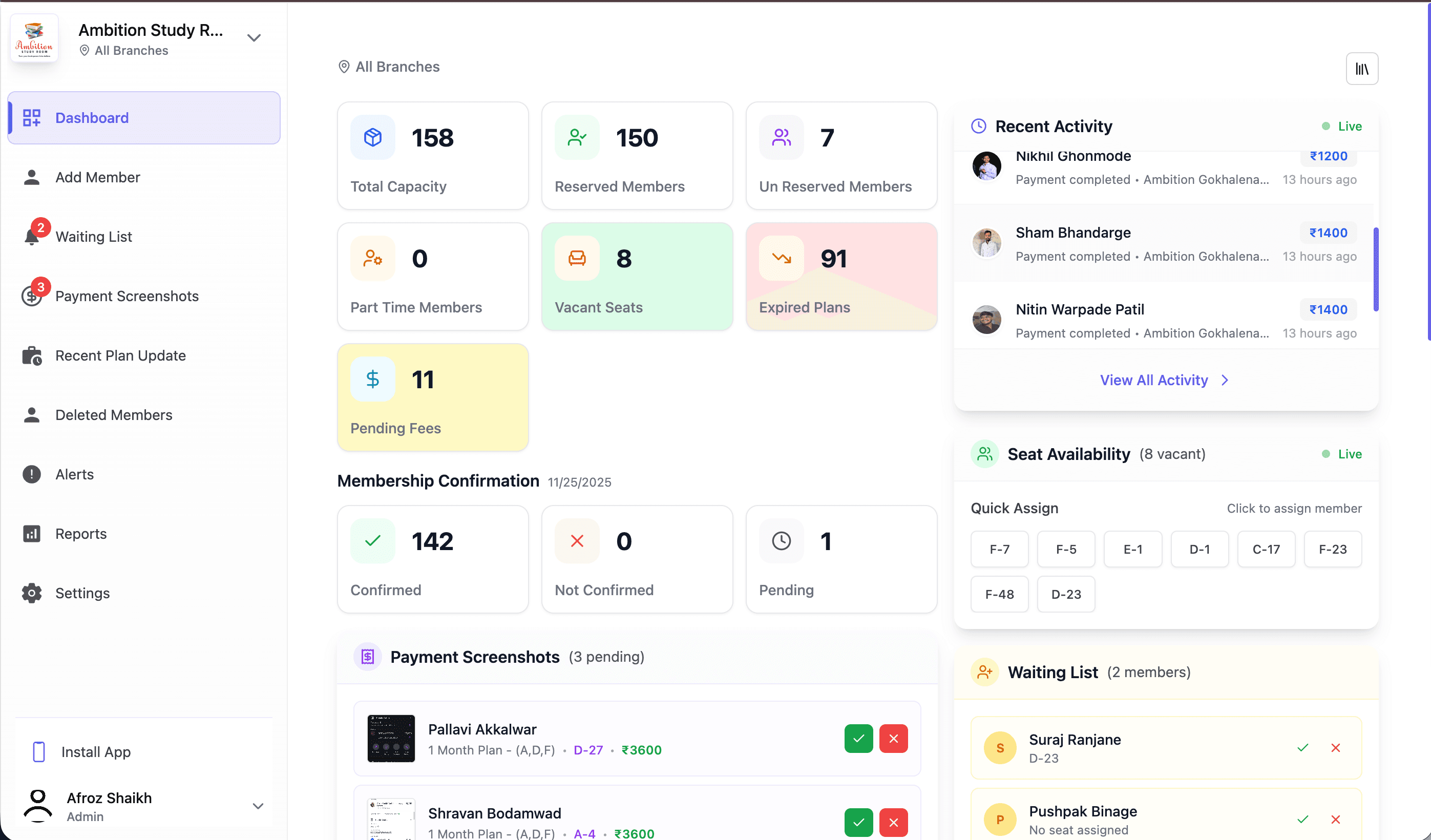
Task: Select the Waiting List bell icon
Action: [x=32, y=236]
